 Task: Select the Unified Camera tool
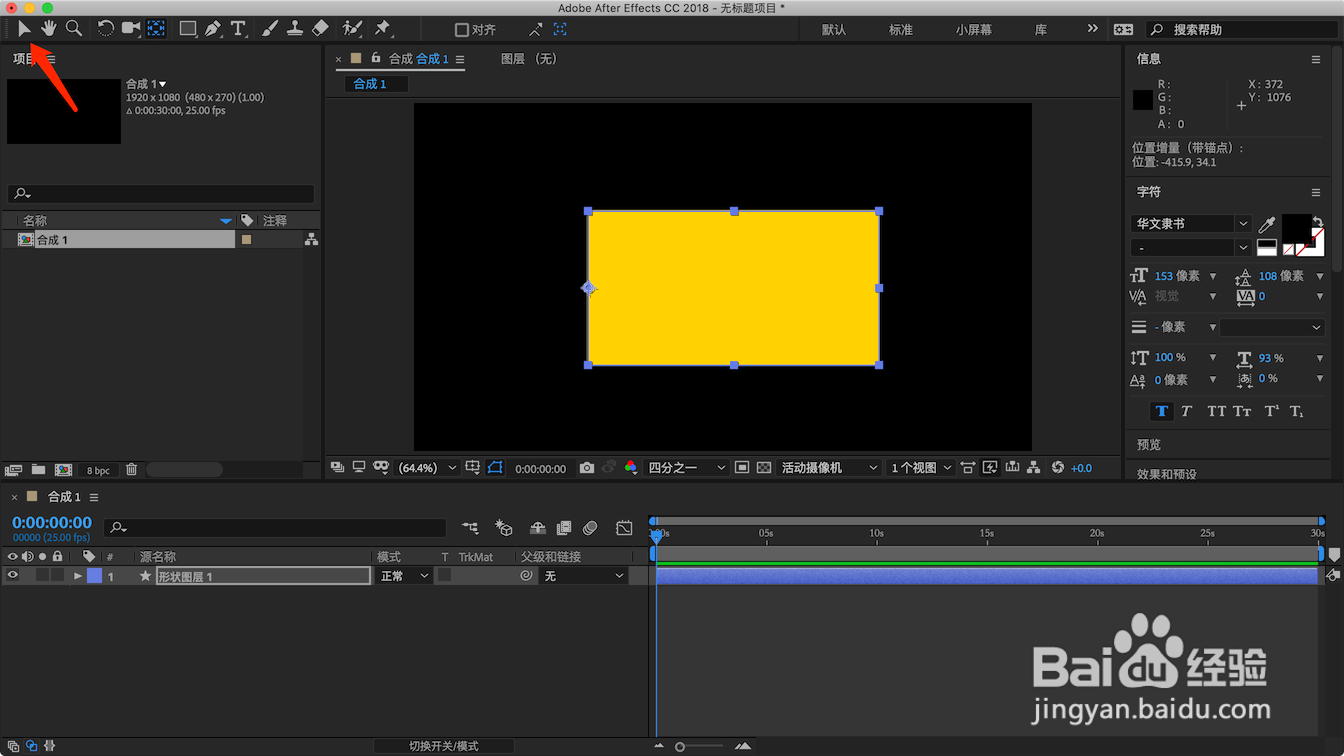(x=131, y=28)
